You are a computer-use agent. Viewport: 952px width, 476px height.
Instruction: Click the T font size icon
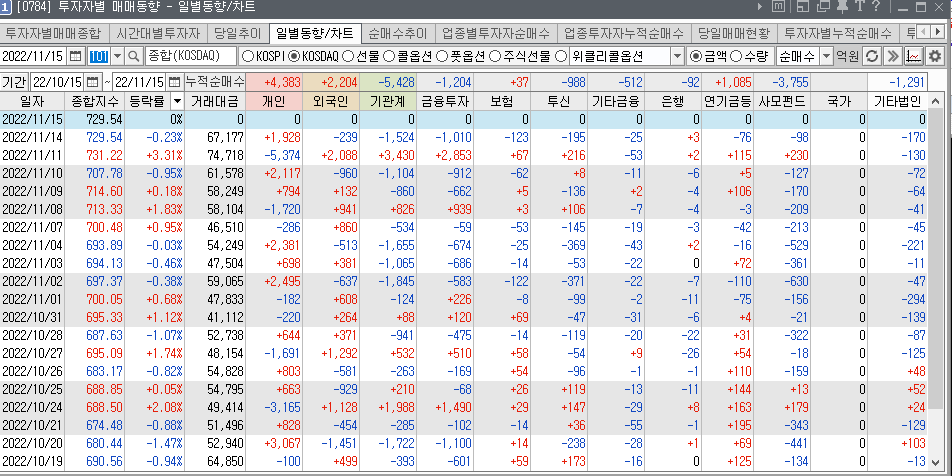pos(858,10)
